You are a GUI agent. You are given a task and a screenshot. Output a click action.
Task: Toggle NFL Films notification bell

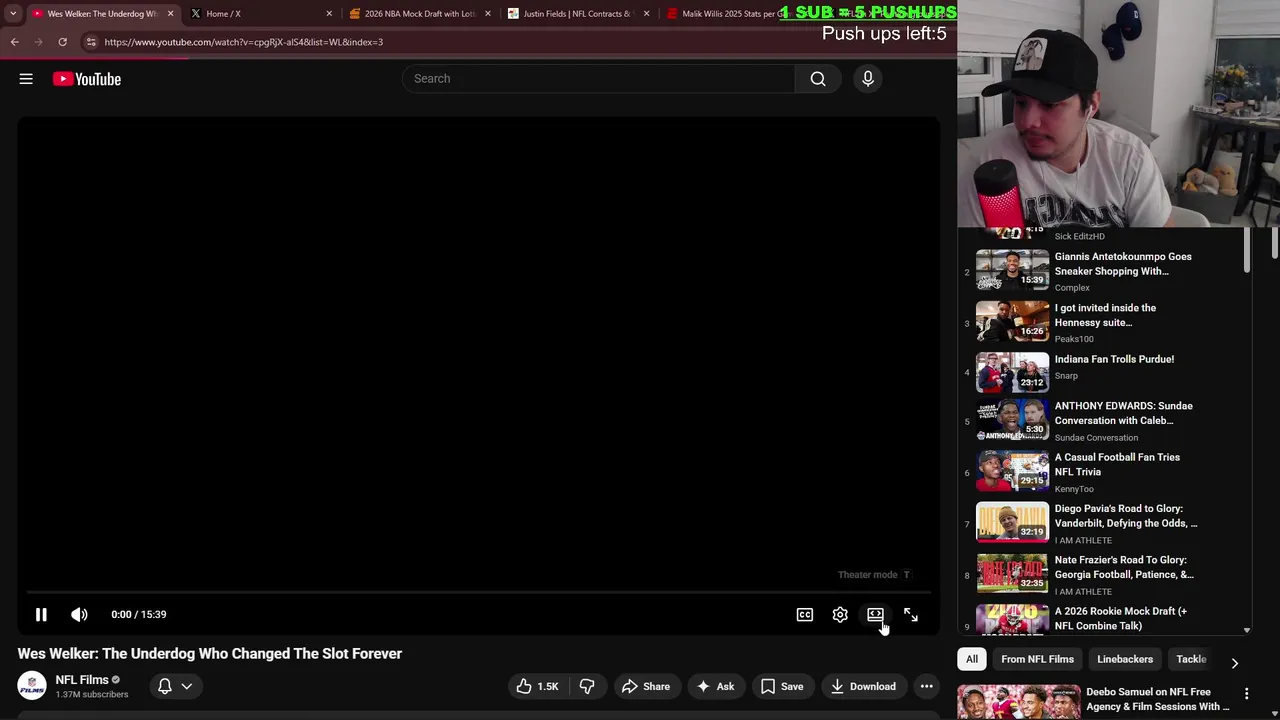click(175, 687)
